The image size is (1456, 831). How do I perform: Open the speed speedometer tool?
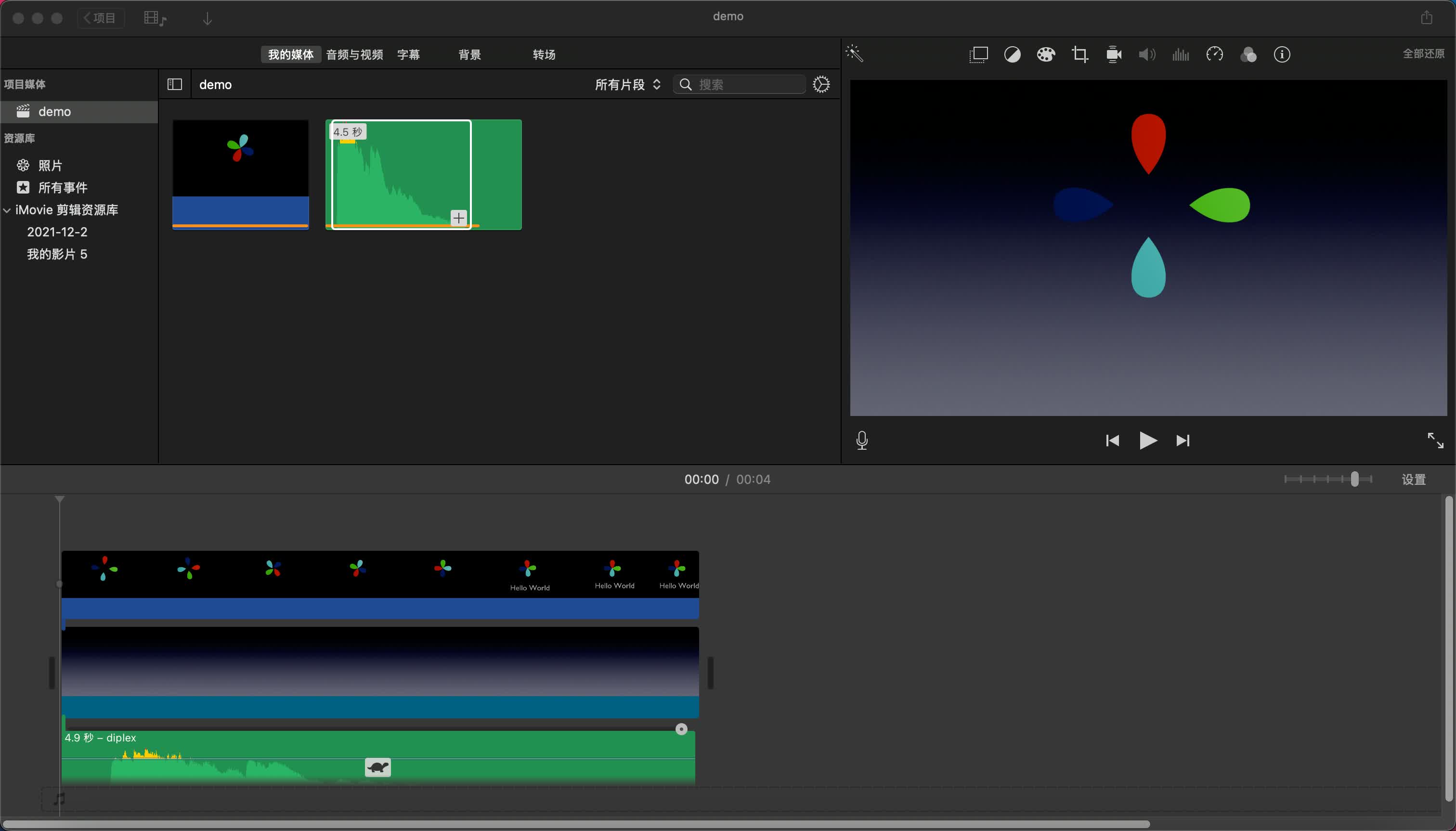(1214, 55)
